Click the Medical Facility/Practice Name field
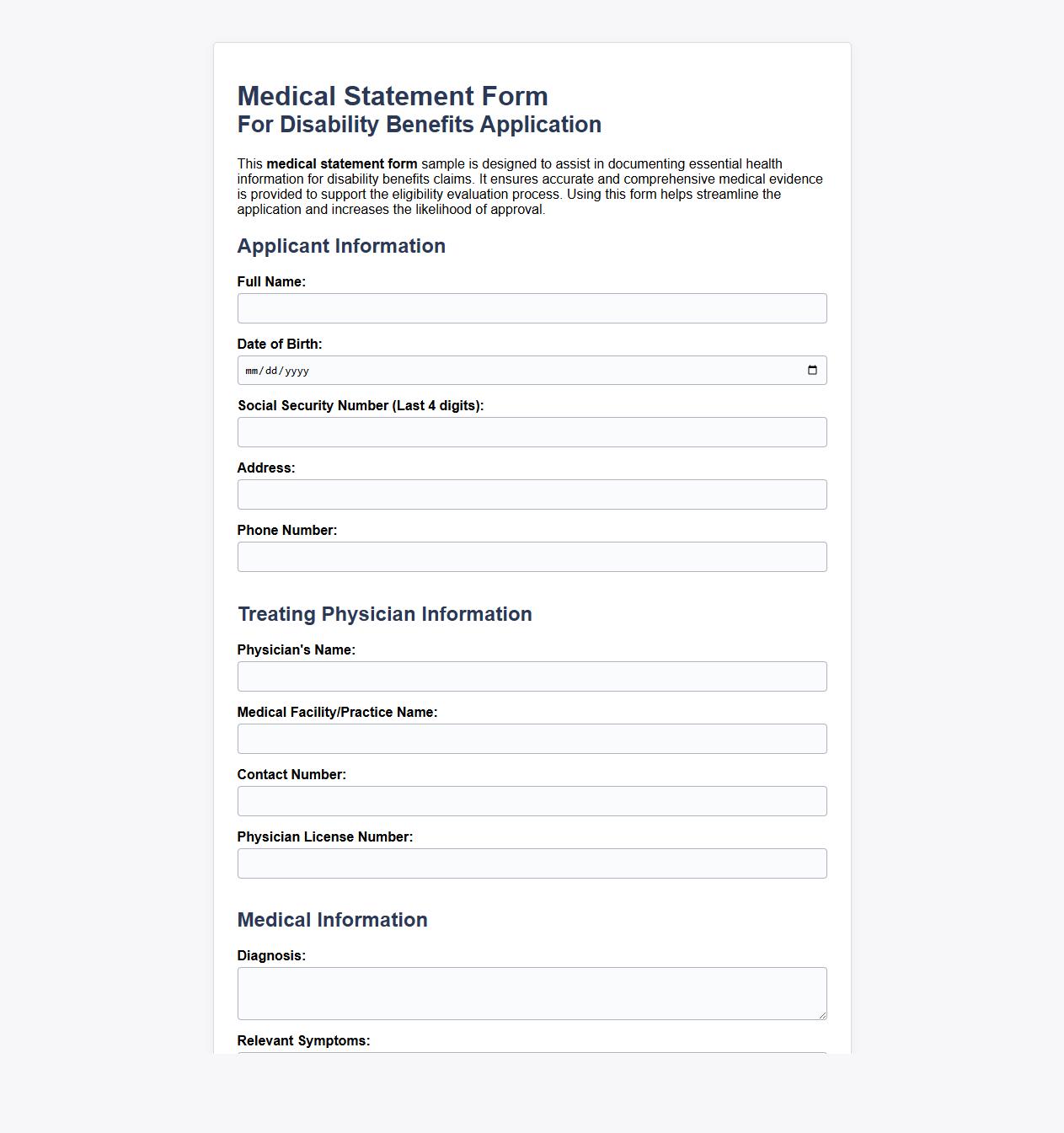The image size is (1064, 1133). pos(532,739)
